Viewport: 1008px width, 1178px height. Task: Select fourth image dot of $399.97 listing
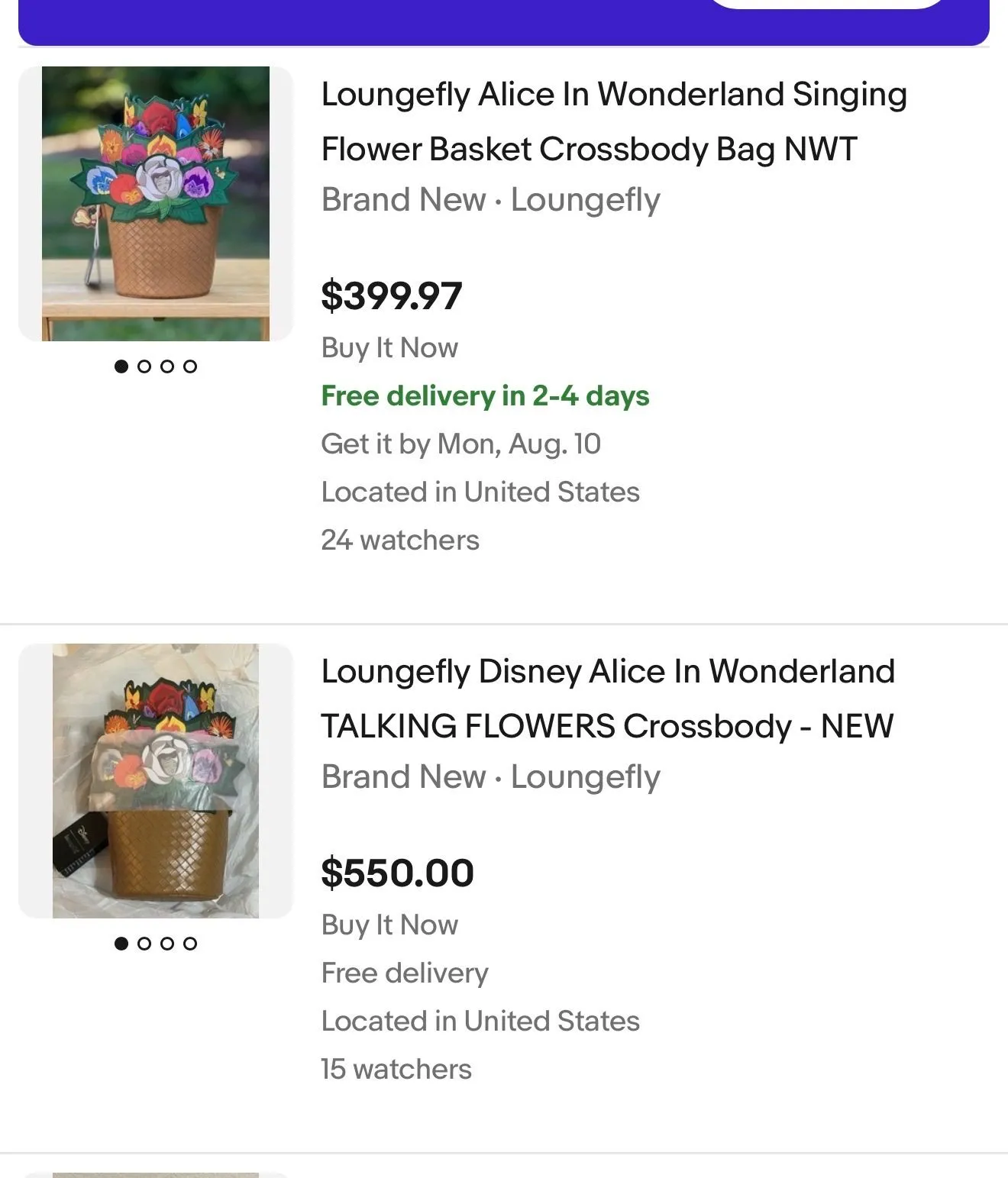point(190,366)
